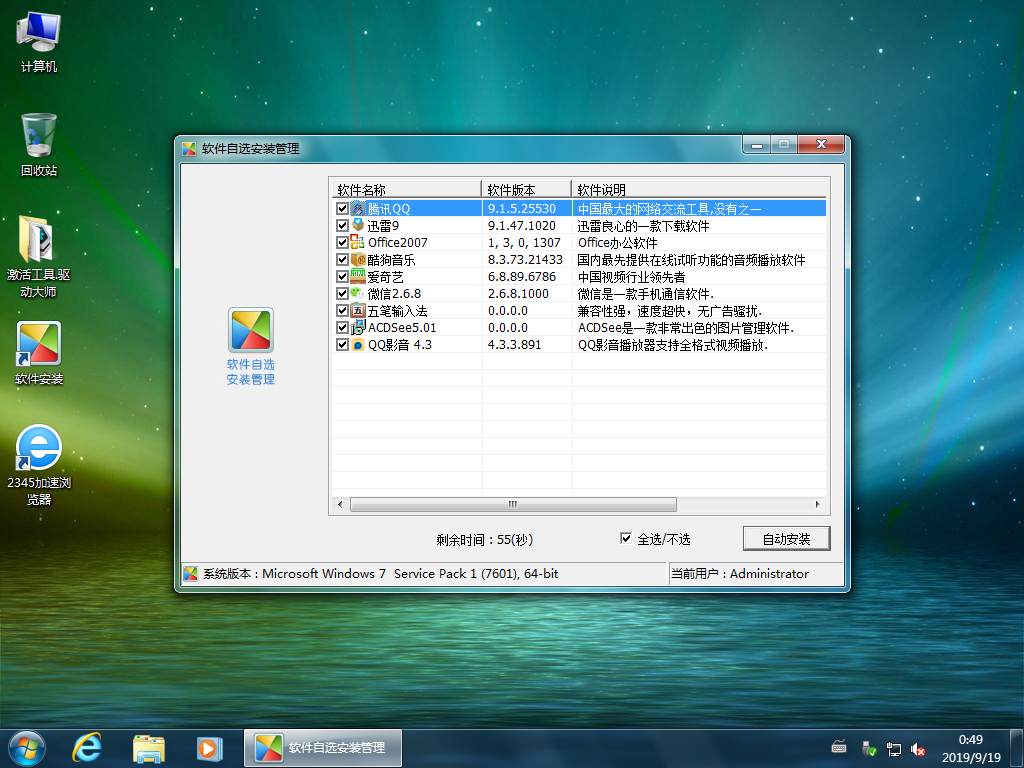Click the 当前用户 Administrator status text

740,573
